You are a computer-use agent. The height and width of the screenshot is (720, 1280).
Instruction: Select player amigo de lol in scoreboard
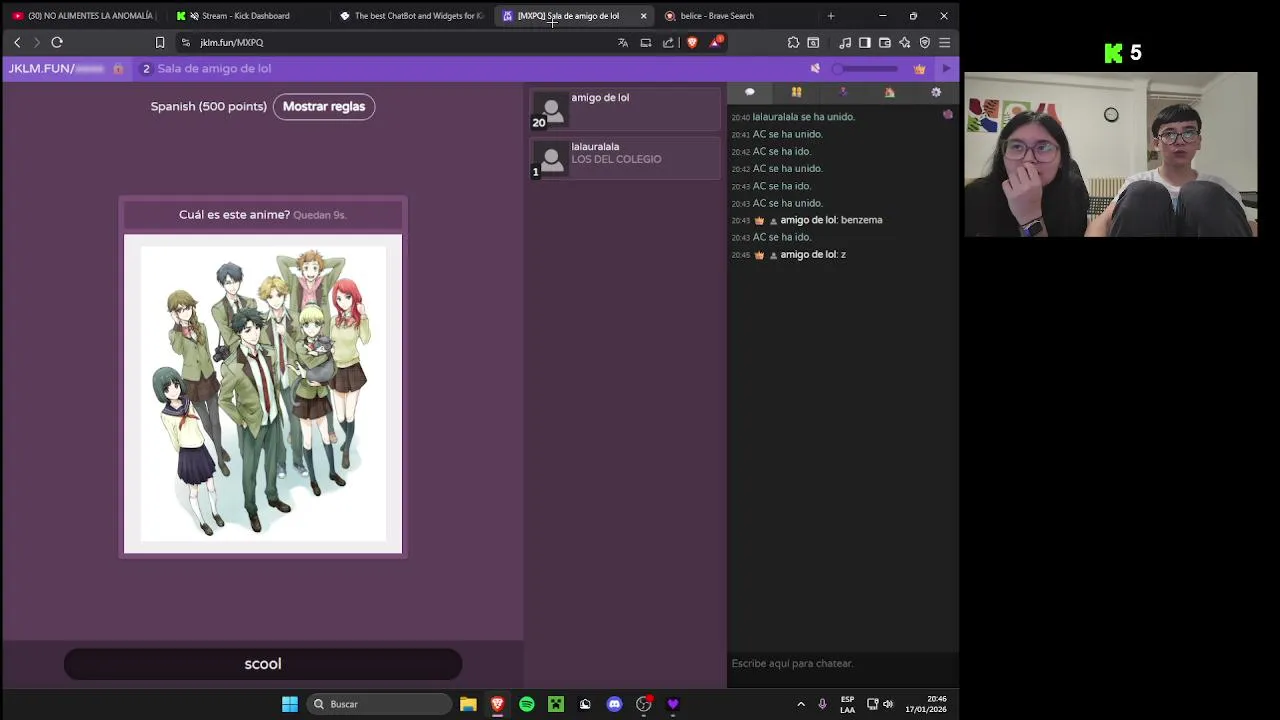[x=625, y=110]
